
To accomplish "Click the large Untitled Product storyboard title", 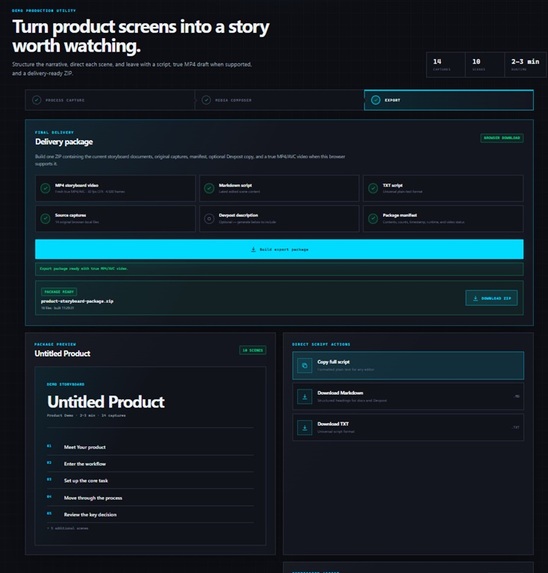I will click(x=106, y=402).
